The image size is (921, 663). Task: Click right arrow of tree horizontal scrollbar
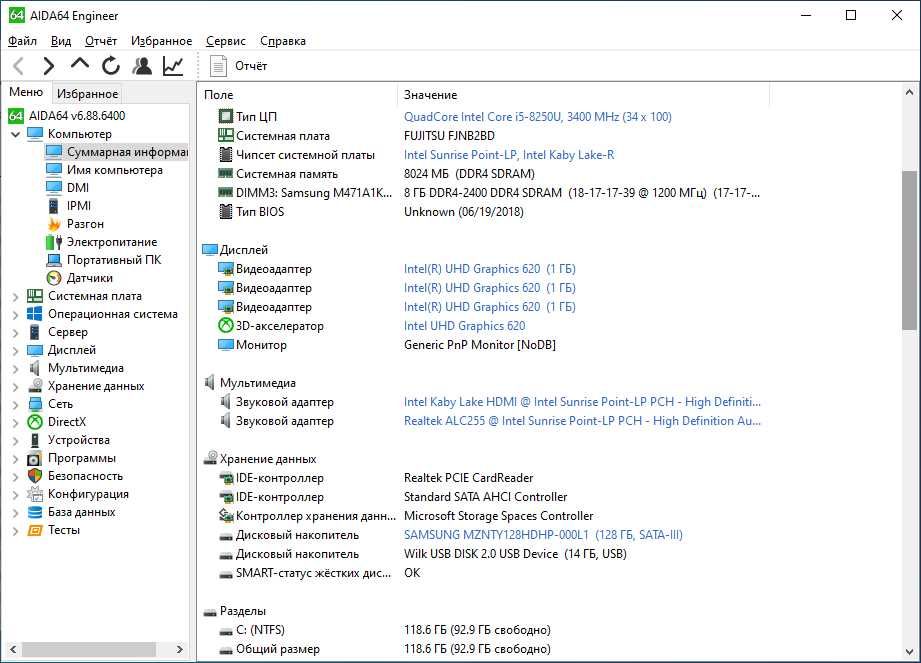pos(180,649)
